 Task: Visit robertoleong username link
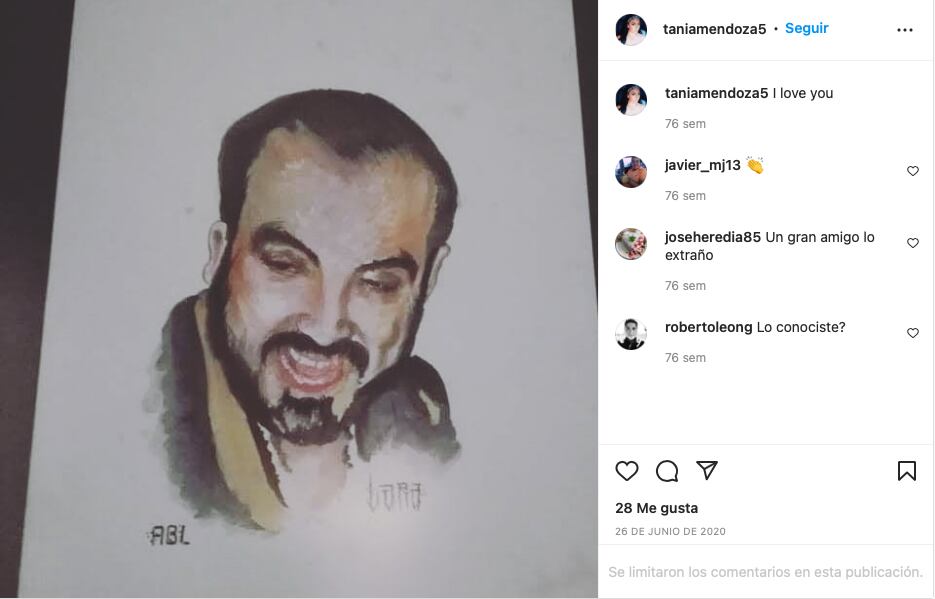(708, 327)
